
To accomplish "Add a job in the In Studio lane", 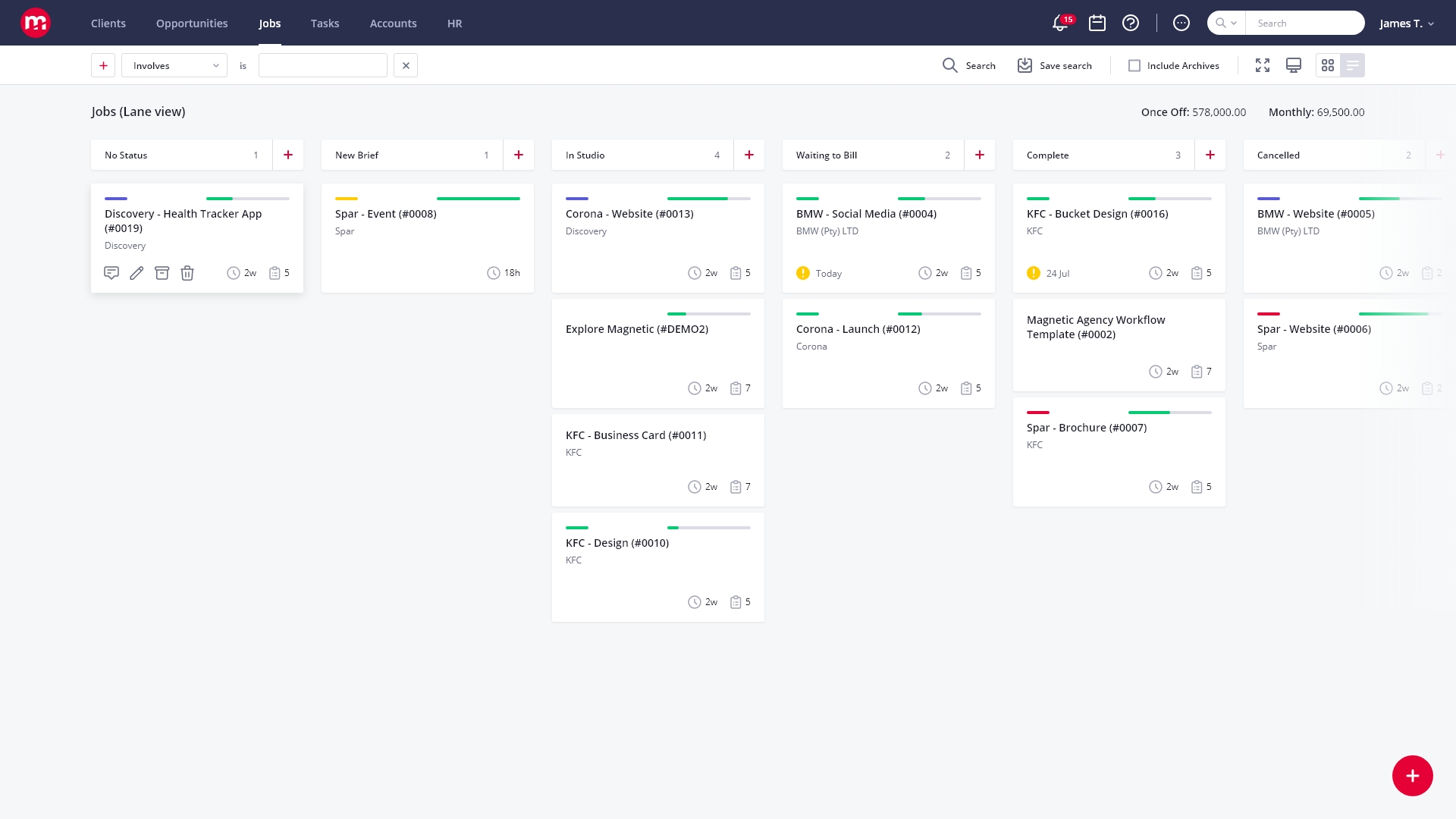I will [x=749, y=155].
